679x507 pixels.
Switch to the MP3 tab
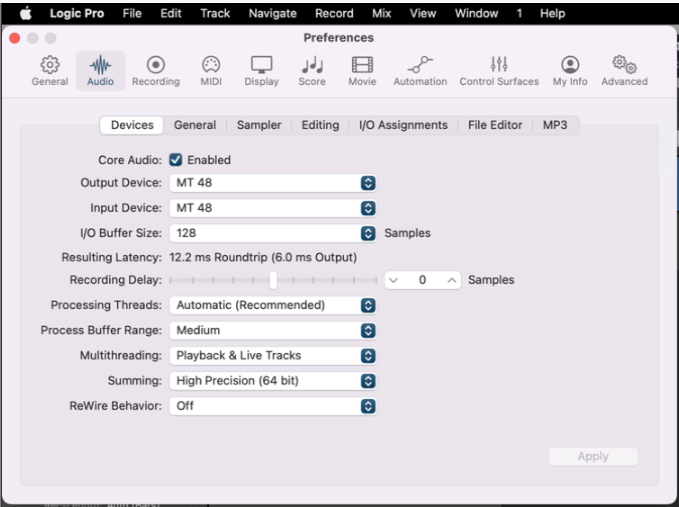click(555, 125)
